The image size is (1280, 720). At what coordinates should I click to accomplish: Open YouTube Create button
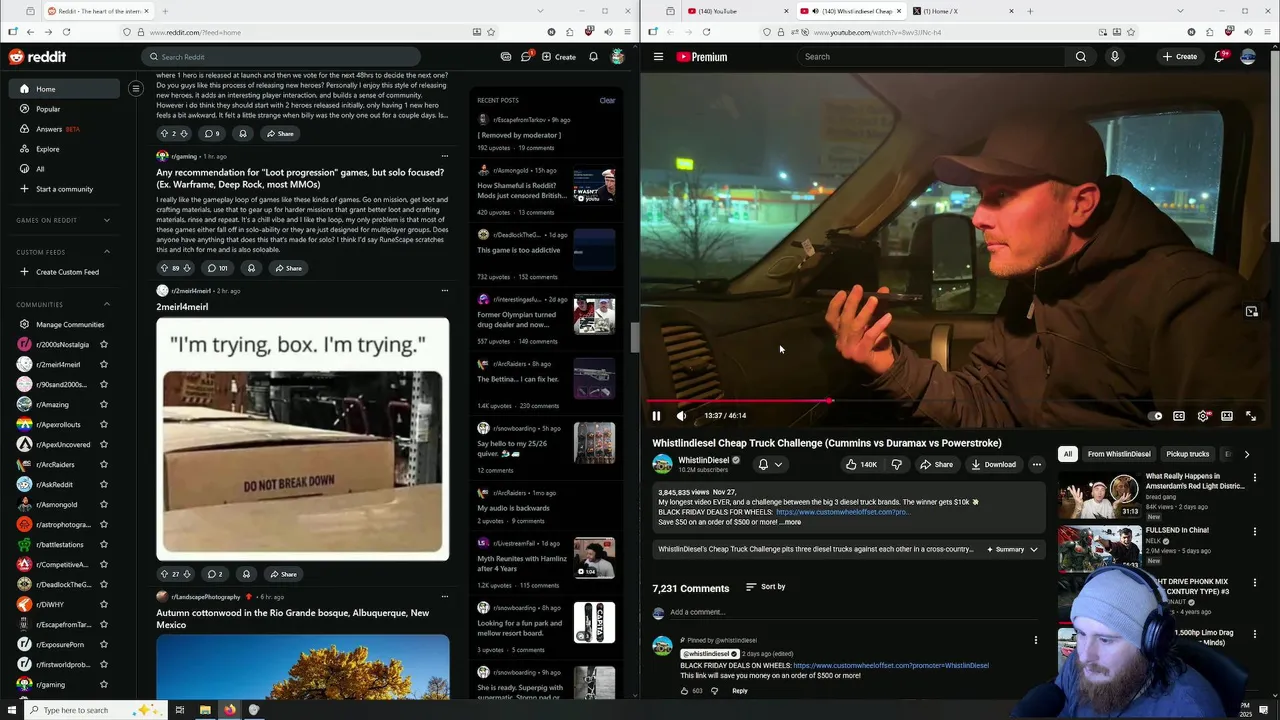point(1179,57)
